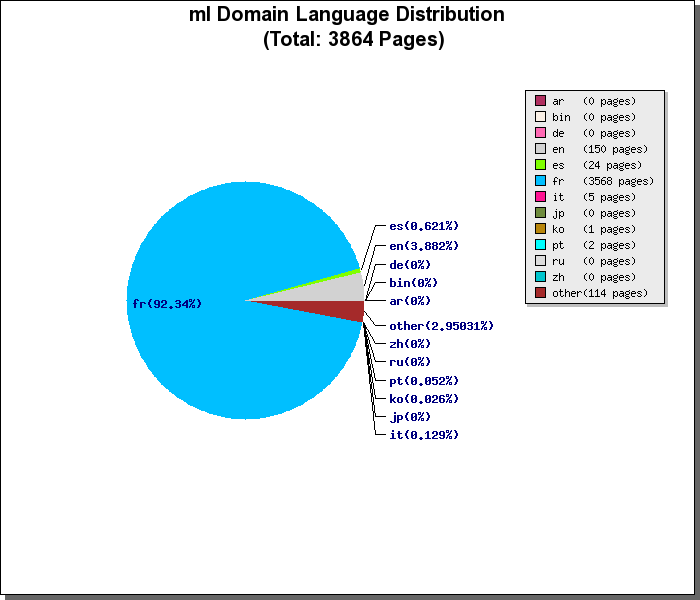
Task: Click the fr legend blue swatch
Action: pyautogui.click(x=540, y=181)
